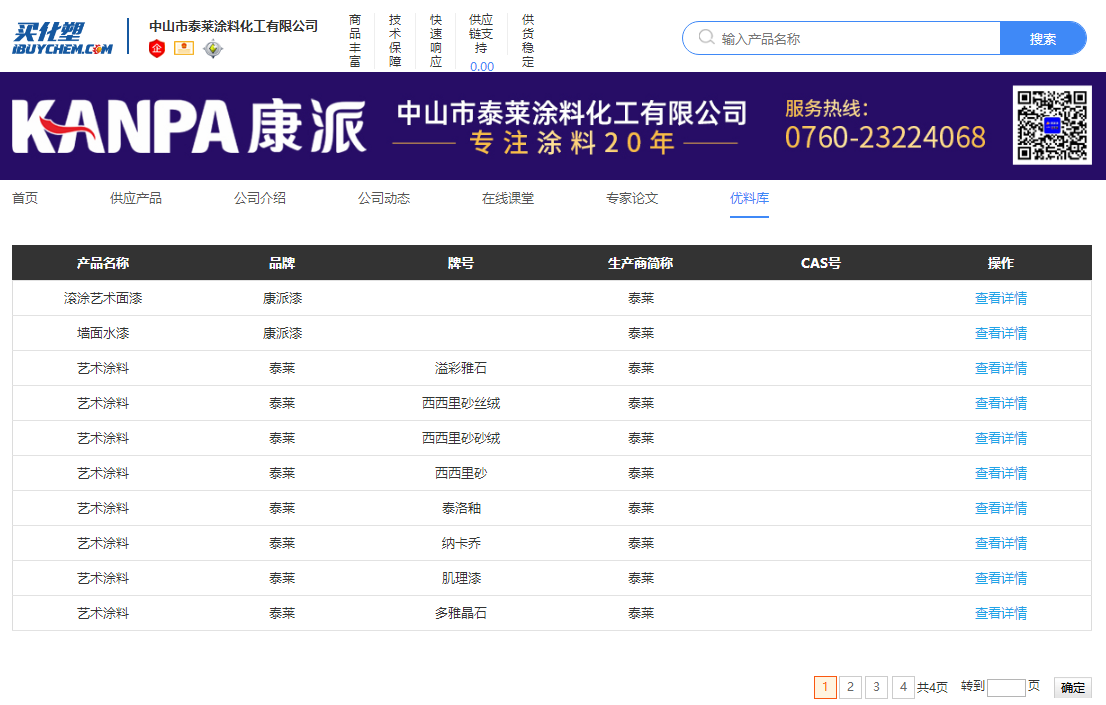Image resolution: width=1106 pixels, height=705 pixels.
Task: View details for 纳卡乔 row
Action: click(1000, 543)
